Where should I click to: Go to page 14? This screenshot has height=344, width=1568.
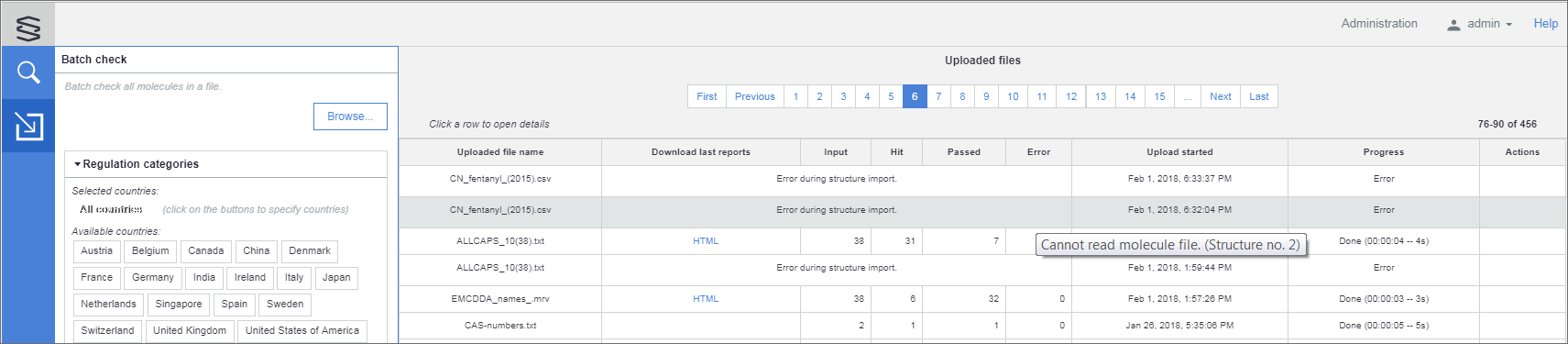pos(1130,96)
